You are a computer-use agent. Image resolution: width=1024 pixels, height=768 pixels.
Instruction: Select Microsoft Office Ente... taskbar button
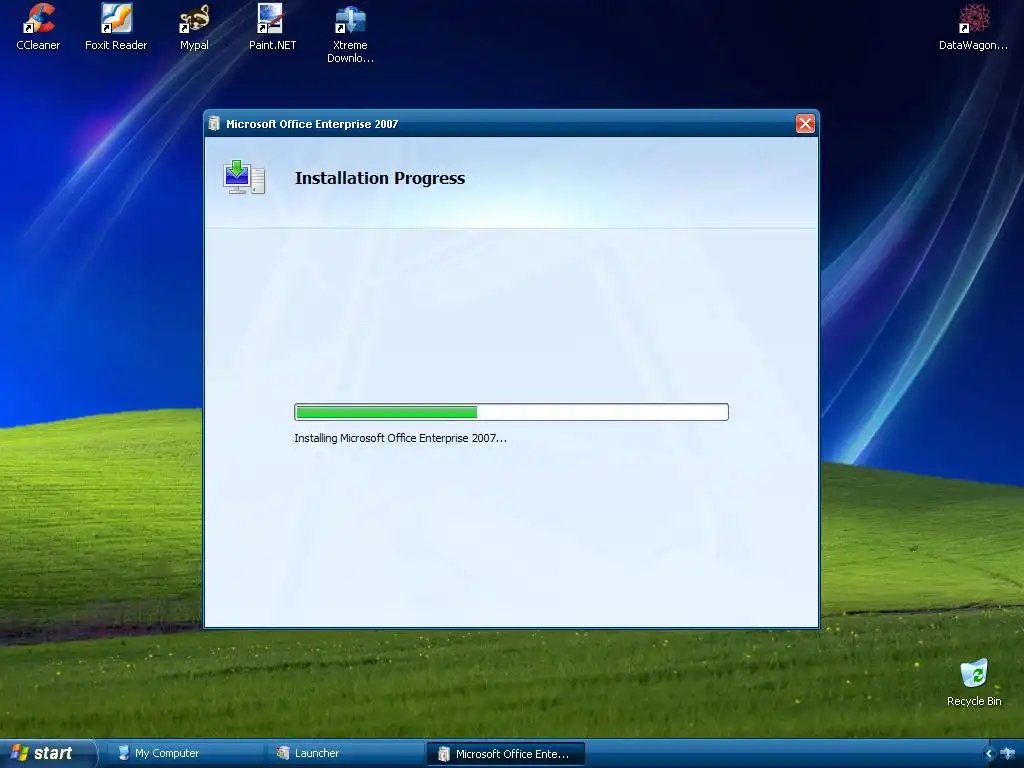pyautogui.click(x=505, y=754)
